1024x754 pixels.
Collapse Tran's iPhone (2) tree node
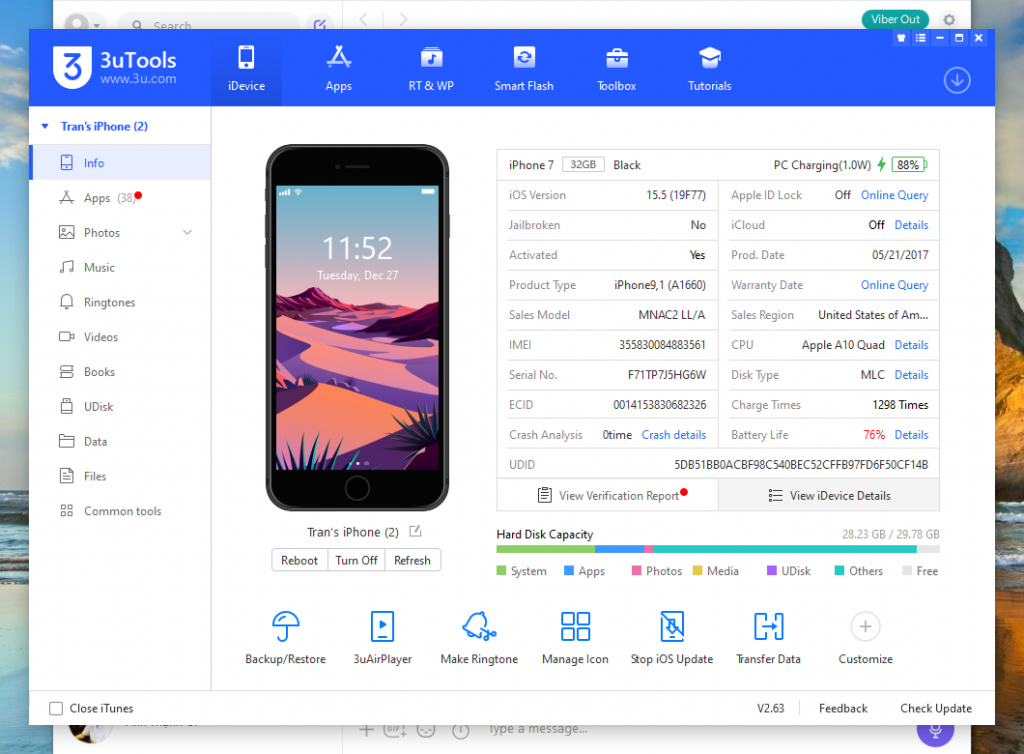[x=45, y=126]
